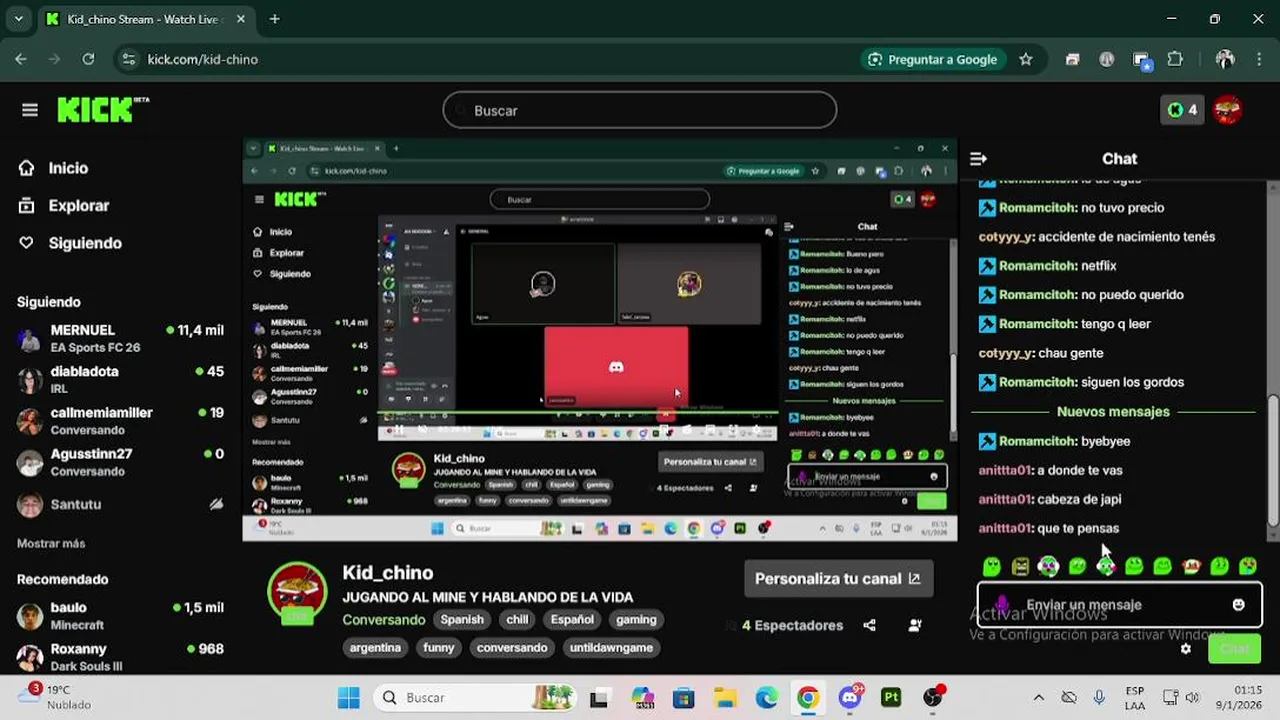Viewport: 1280px width, 720px height.
Task: Pick the heart-eyes crying emote
Action: tap(1248, 567)
